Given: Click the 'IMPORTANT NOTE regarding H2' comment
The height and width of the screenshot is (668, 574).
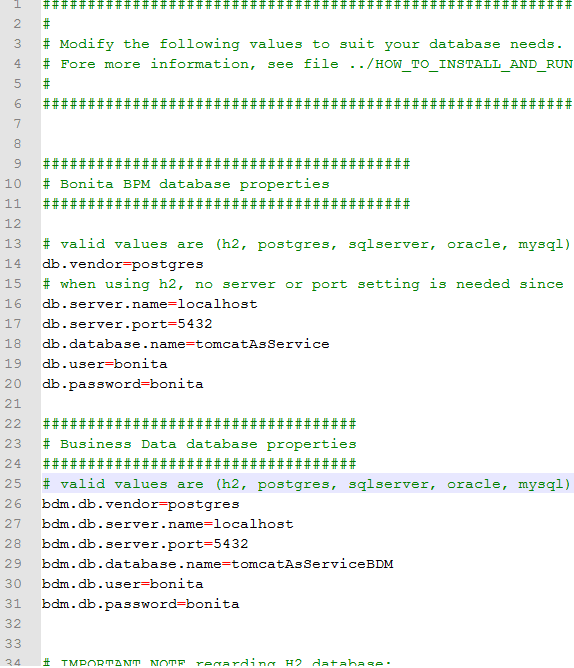Looking at the screenshot, I should (217, 662).
